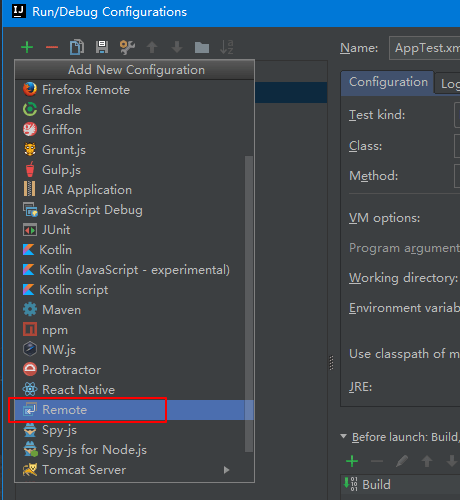Click into the Name input field
Image resolution: width=460 pixels, height=500 pixels.
coord(424,48)
